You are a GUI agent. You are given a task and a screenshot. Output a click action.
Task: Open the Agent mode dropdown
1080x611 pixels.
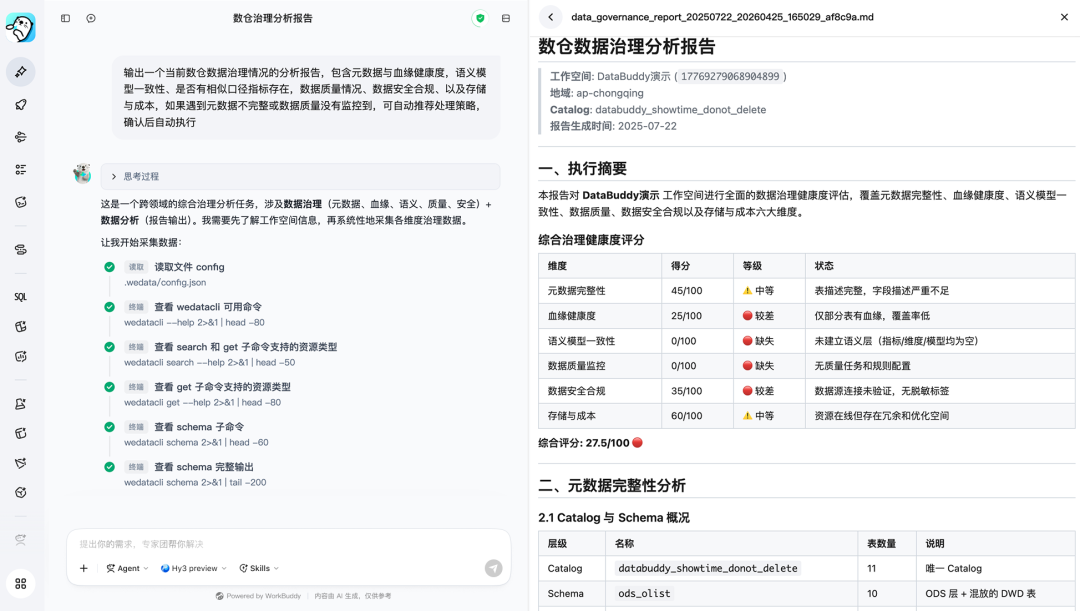(127, 568)
